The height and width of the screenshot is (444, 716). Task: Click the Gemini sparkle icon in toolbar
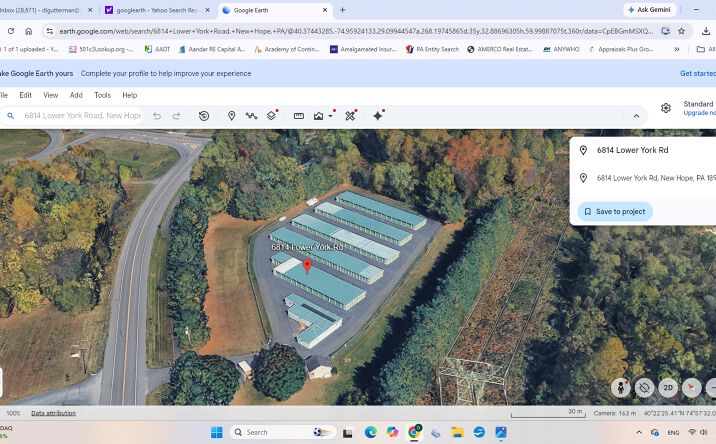tap(378, 116)
